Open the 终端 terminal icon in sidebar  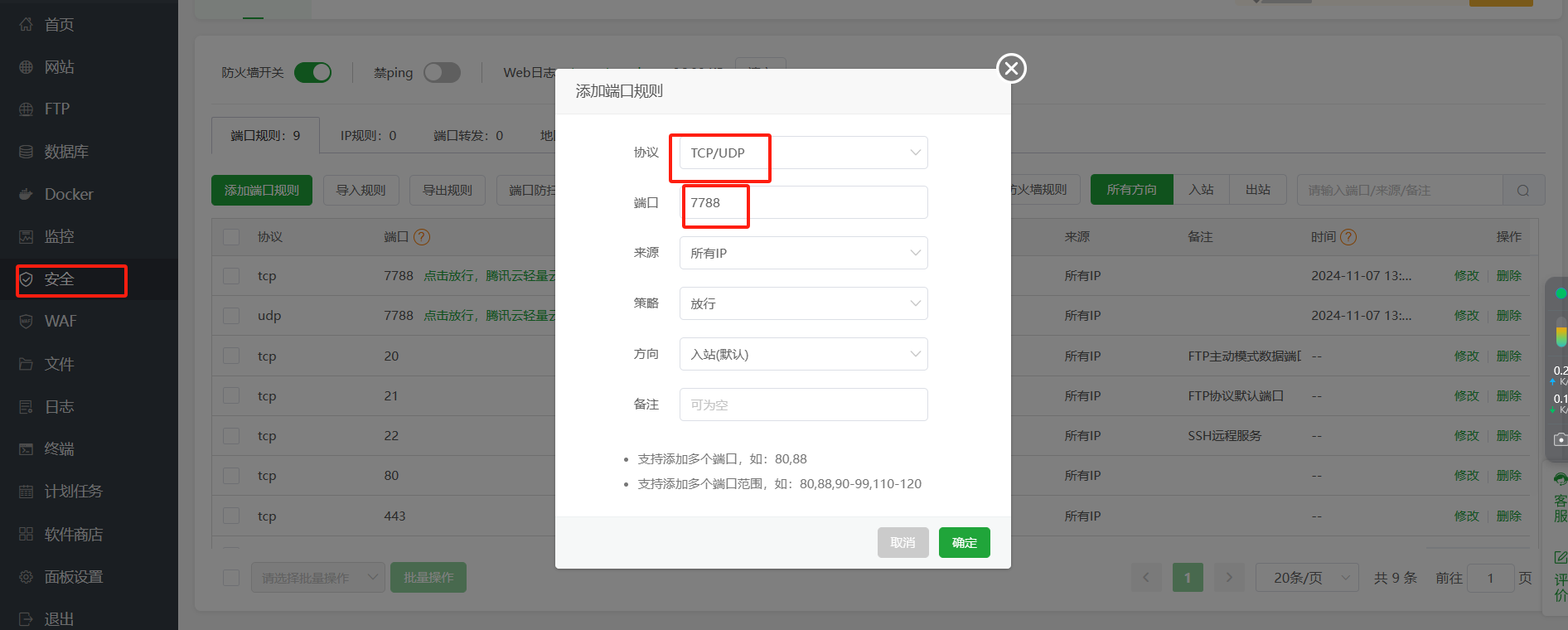pyautogui.click(x=27, y=449)
